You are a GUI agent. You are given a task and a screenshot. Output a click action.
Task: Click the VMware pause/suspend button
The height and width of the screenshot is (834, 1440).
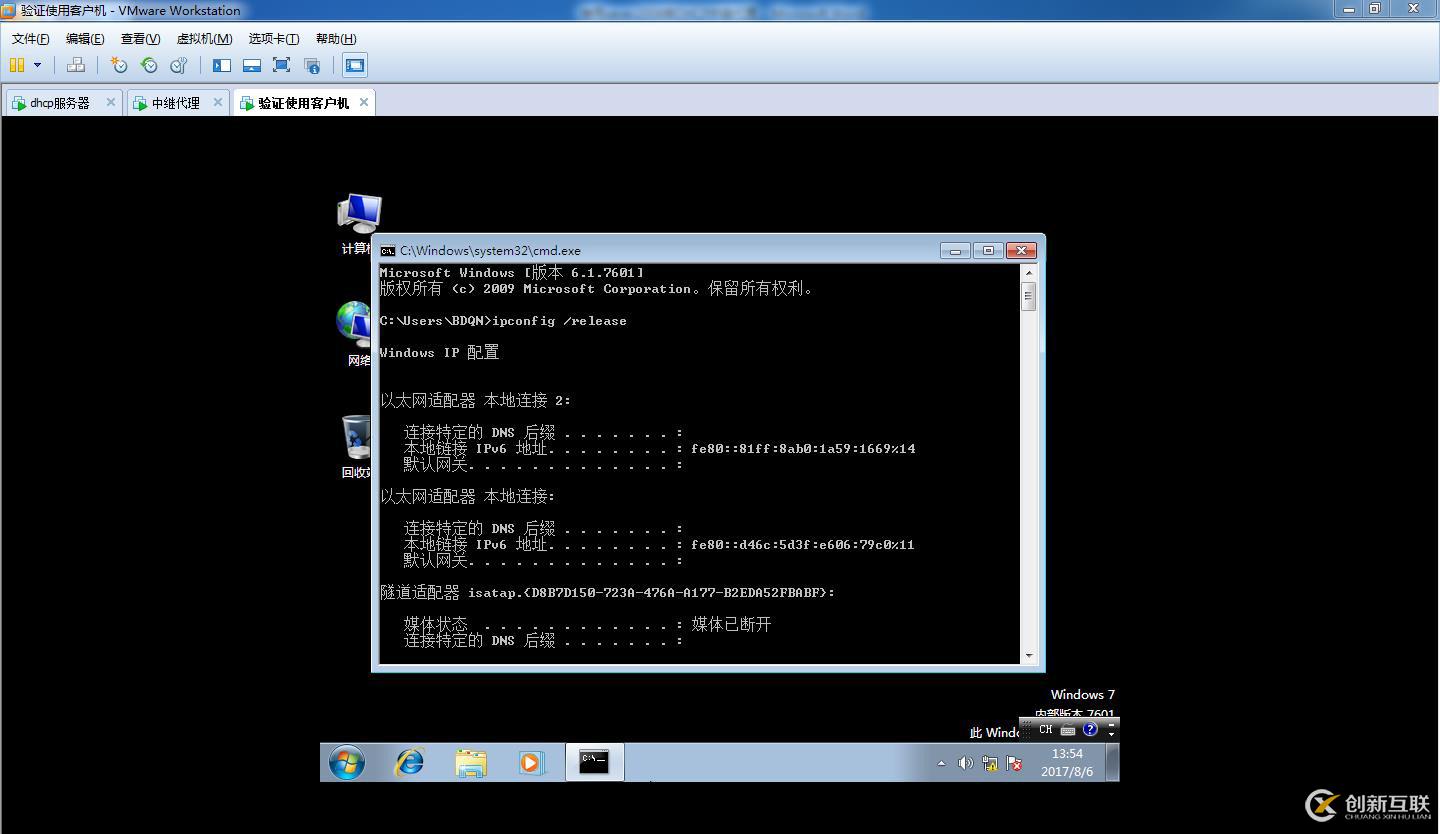17,65
